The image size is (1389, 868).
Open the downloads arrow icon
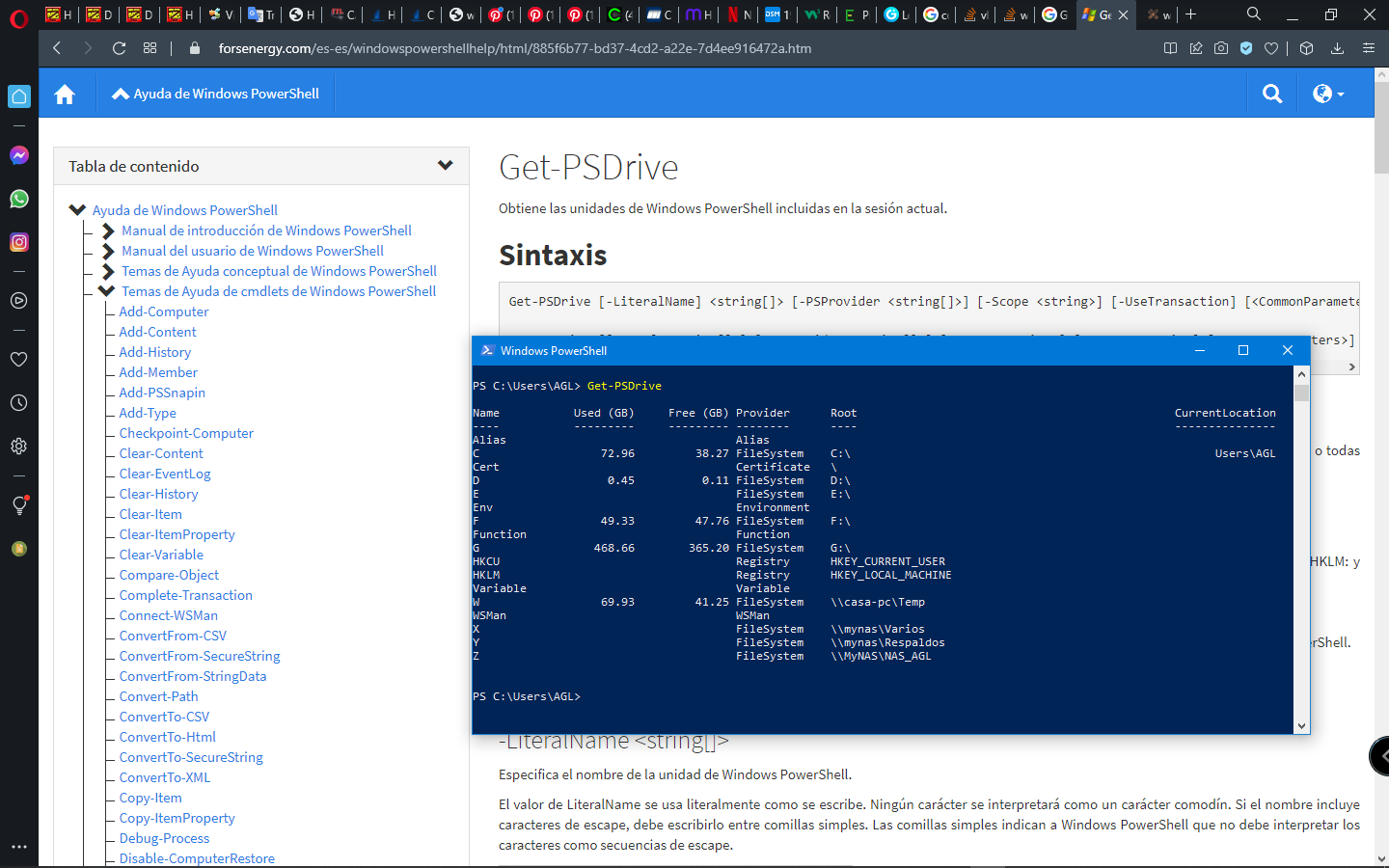[x=1337, y=48]
